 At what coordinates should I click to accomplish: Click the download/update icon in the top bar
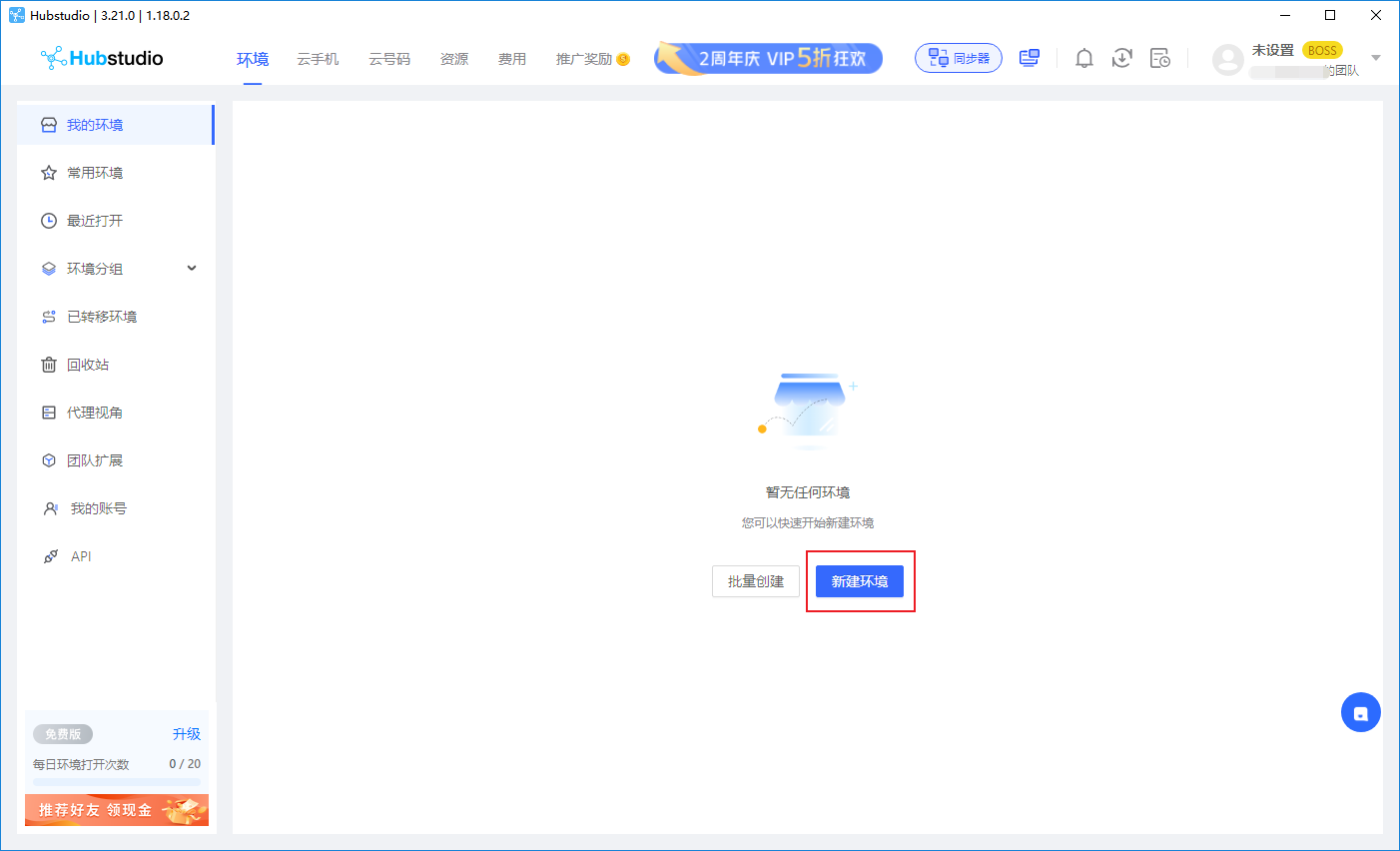coord(1121,58)
